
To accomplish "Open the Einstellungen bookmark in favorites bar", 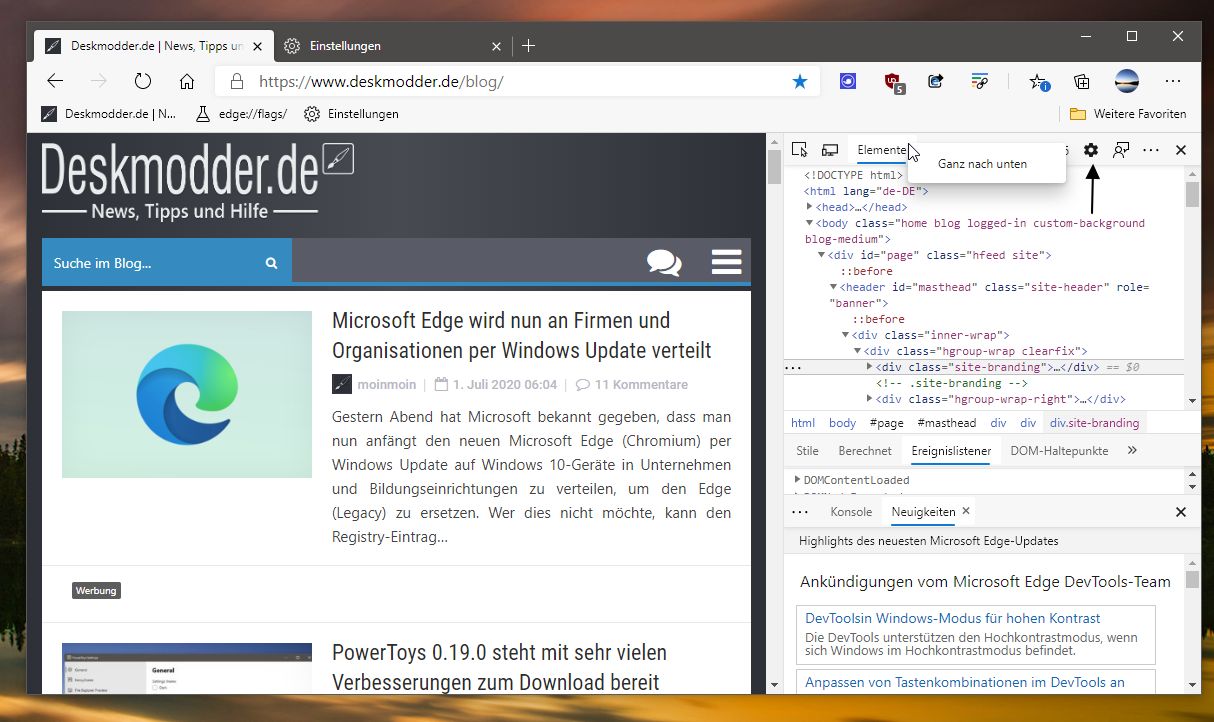I will coord(352,114).
